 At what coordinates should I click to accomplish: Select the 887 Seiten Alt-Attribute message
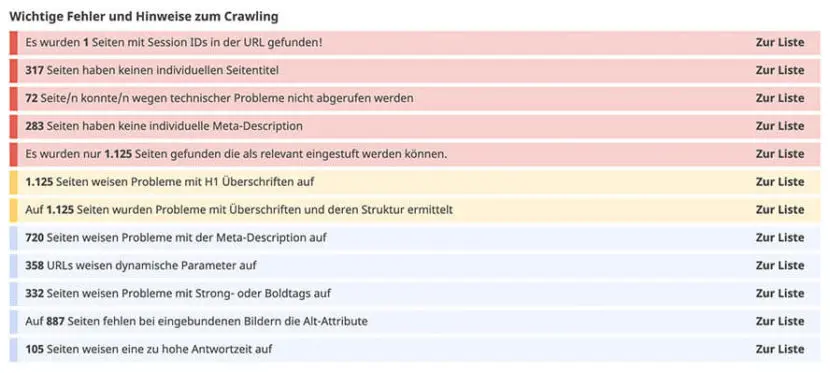click(196, 322)
